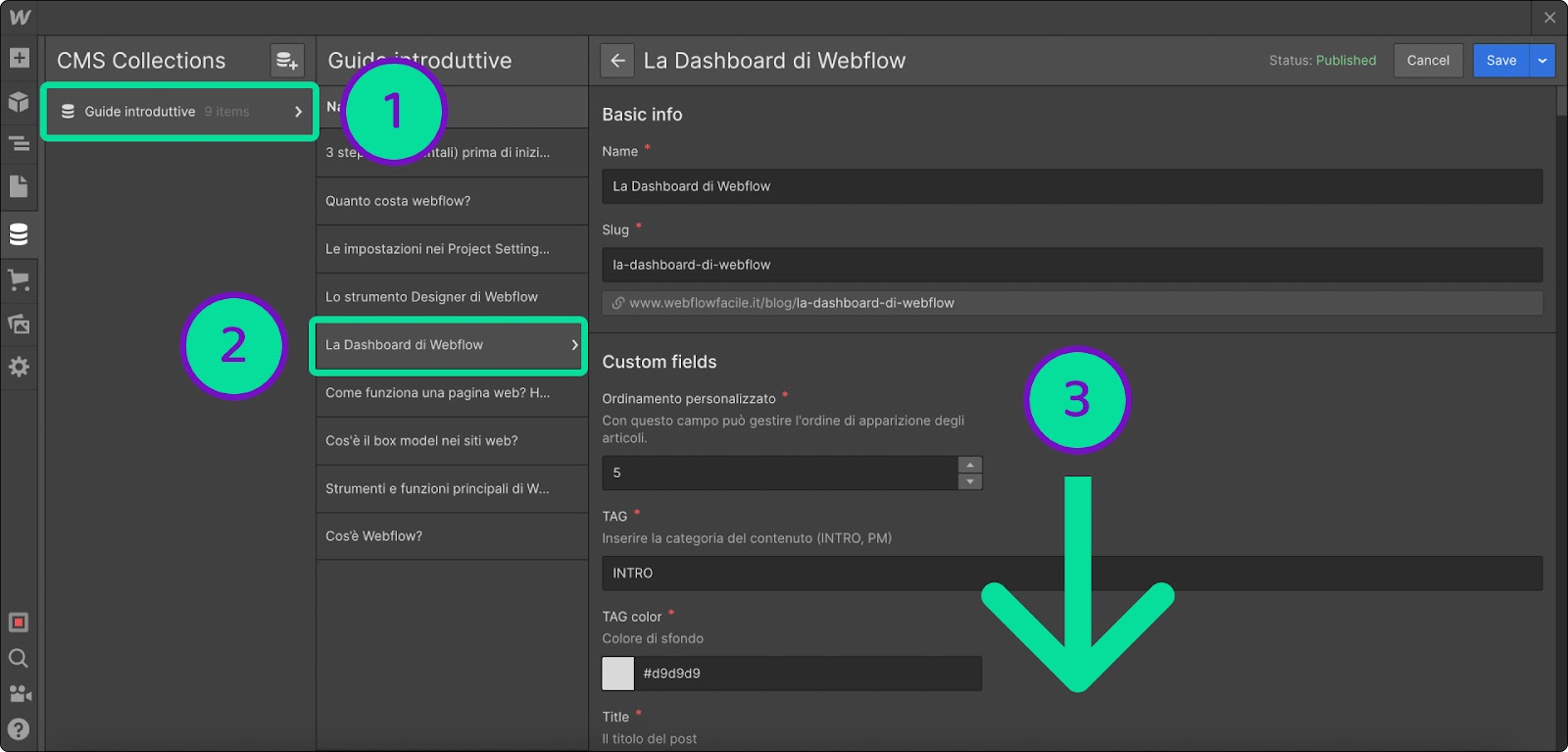
Task: Open the Navigator panel
Action: (19, 144)
